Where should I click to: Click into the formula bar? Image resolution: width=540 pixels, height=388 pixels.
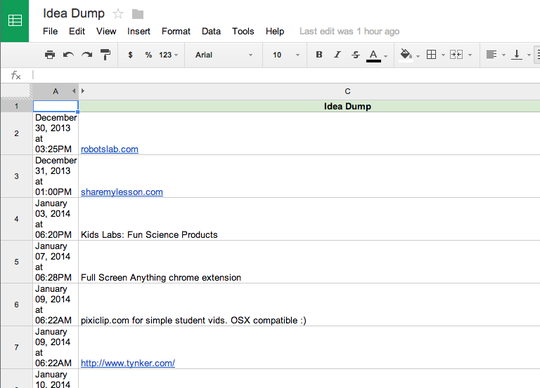pos(286,75)
